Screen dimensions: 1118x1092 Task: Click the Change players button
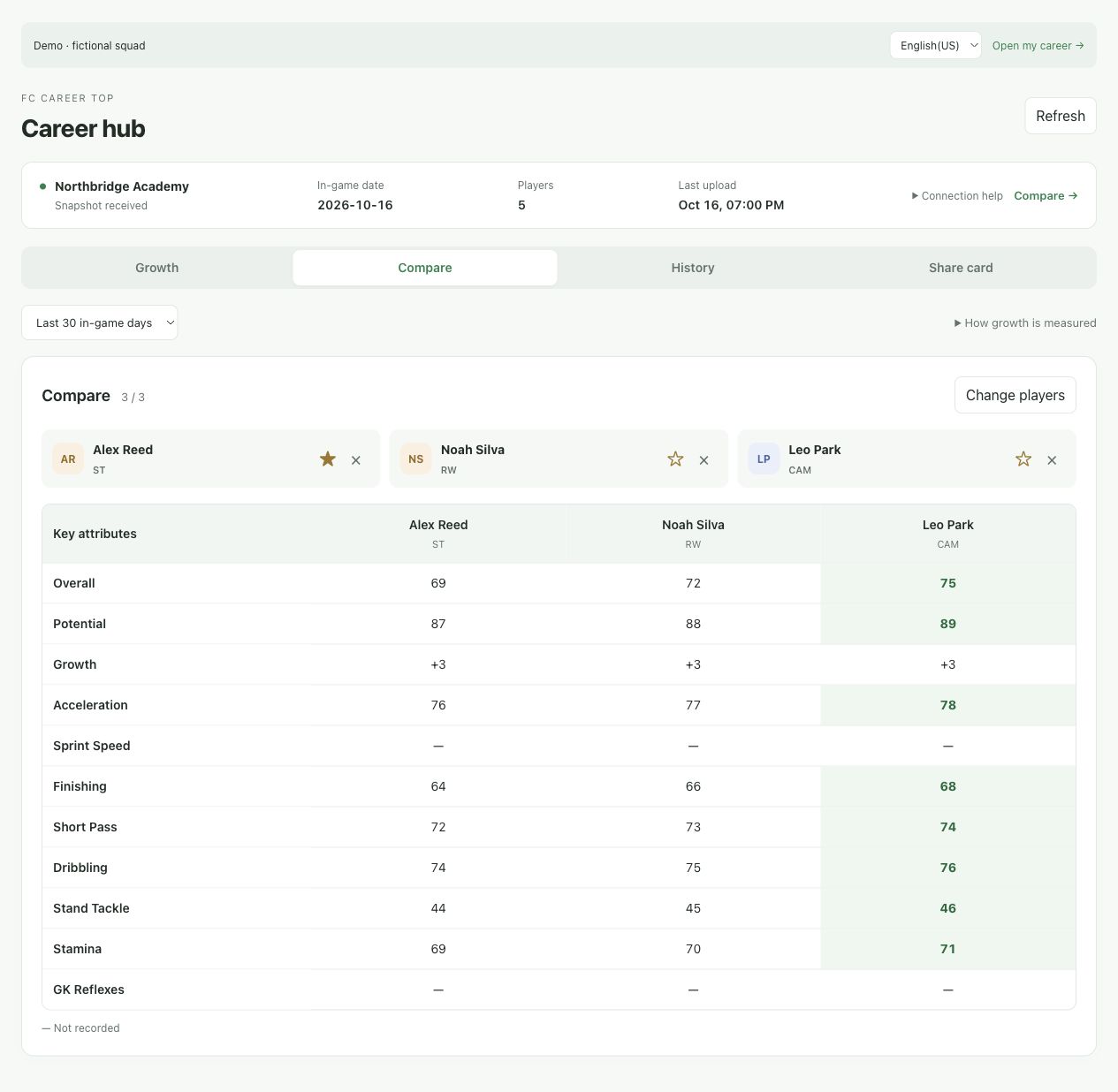pos(1015,395)
